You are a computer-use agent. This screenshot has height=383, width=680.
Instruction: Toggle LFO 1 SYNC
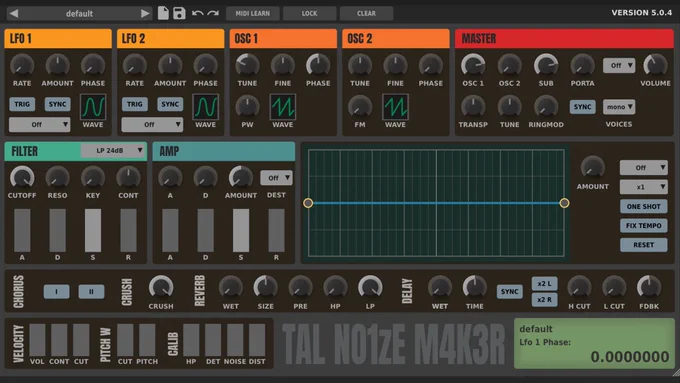[x=57, y=104]
